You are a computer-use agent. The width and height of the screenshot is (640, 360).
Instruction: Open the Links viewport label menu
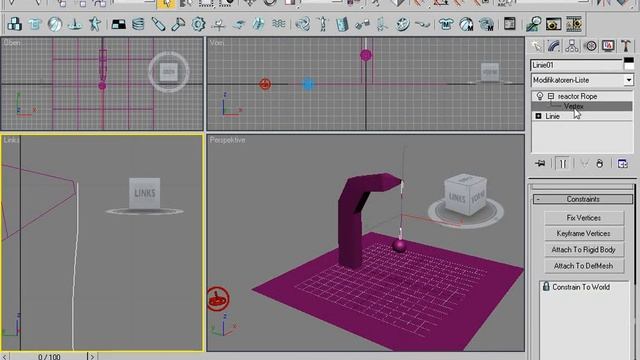point(11,140)
